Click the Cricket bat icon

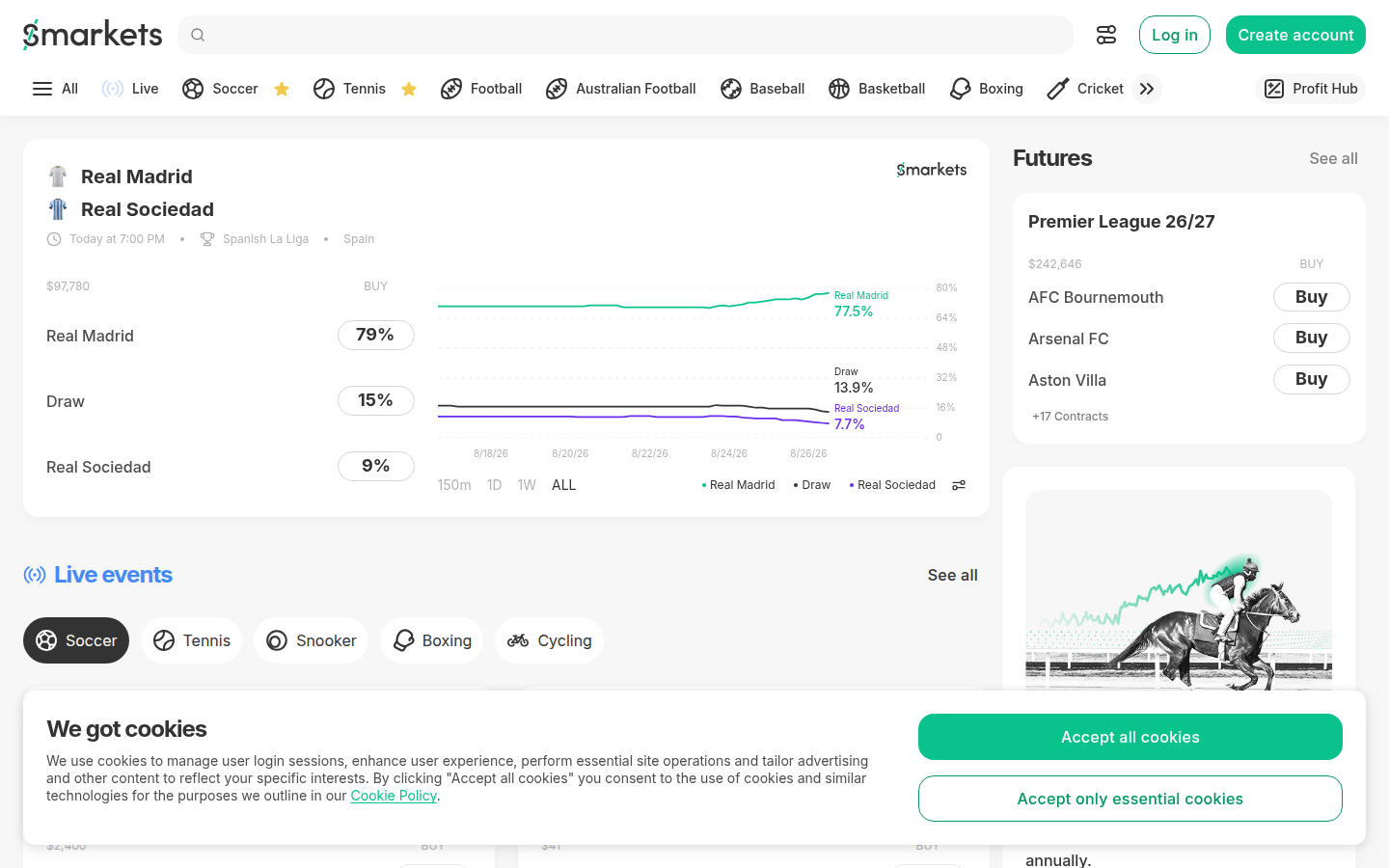pyautogui.click(x=1058, y=89)
